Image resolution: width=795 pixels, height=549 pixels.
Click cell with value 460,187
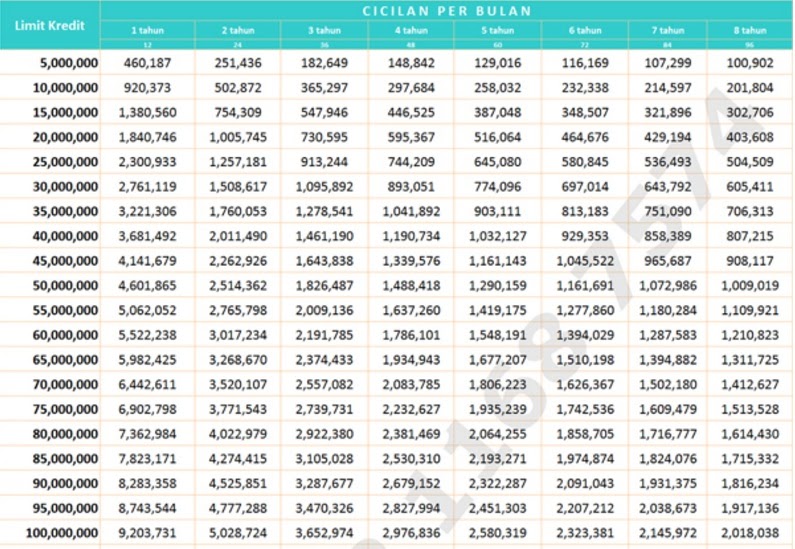point(148,63)
